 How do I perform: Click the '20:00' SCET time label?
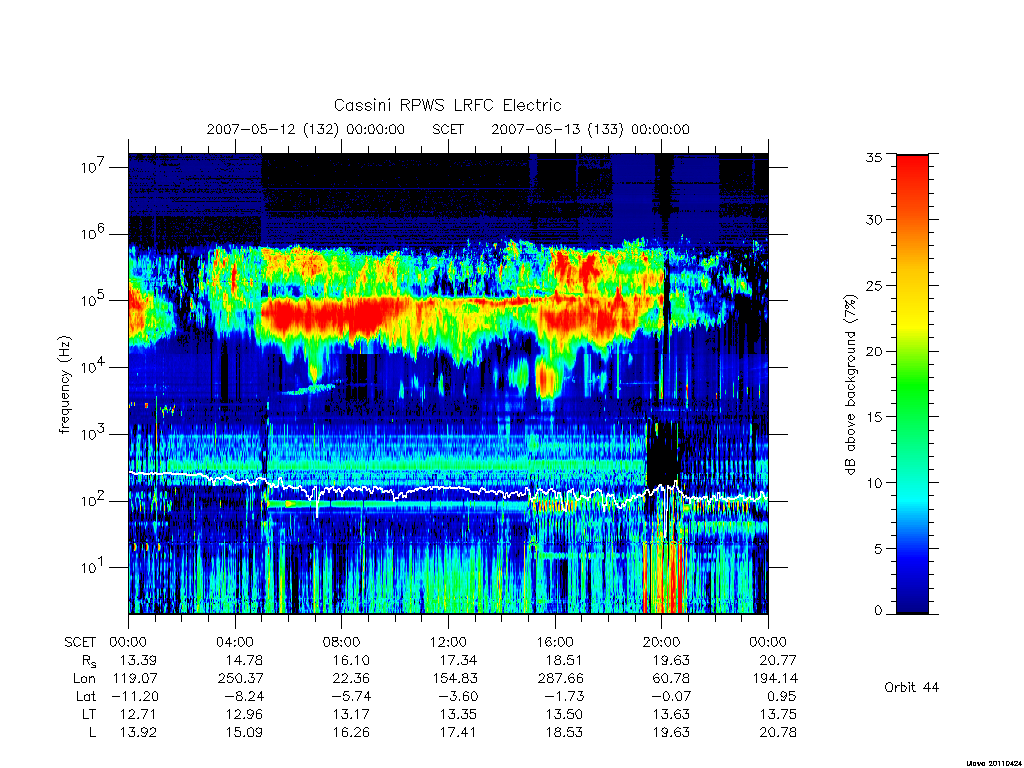pyautogui.click(x=662, y=642)
